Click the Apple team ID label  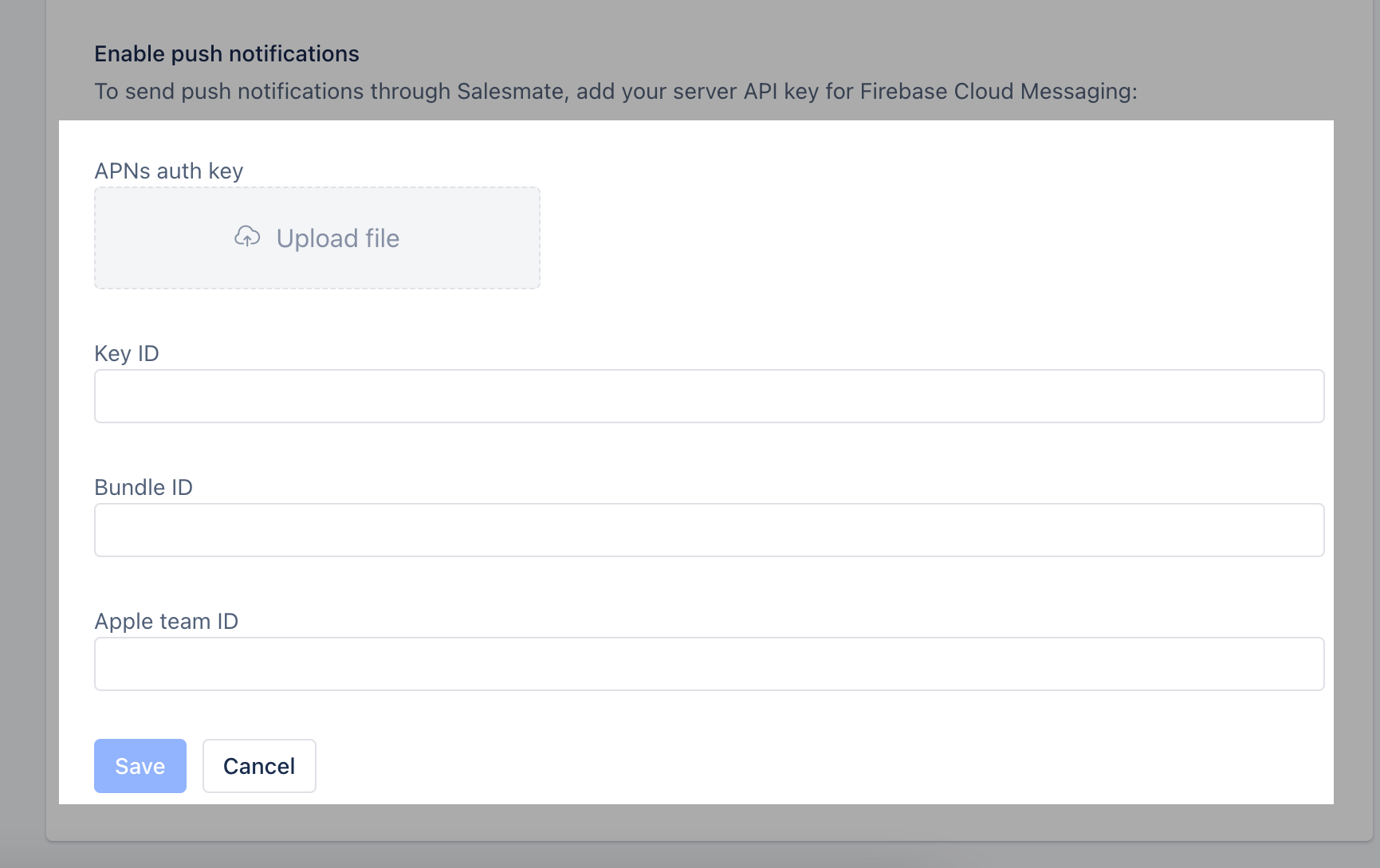click(166, 621)
